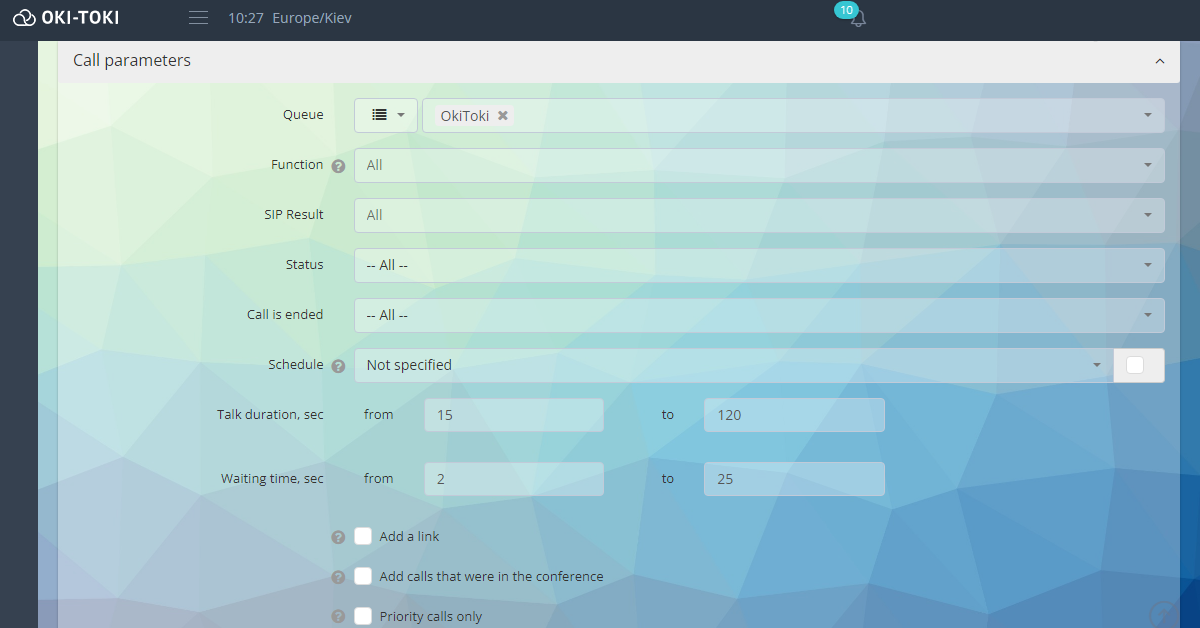Expand the Function dropdown
Screen dimensions: 1200x628
click(x=759, y=165)
